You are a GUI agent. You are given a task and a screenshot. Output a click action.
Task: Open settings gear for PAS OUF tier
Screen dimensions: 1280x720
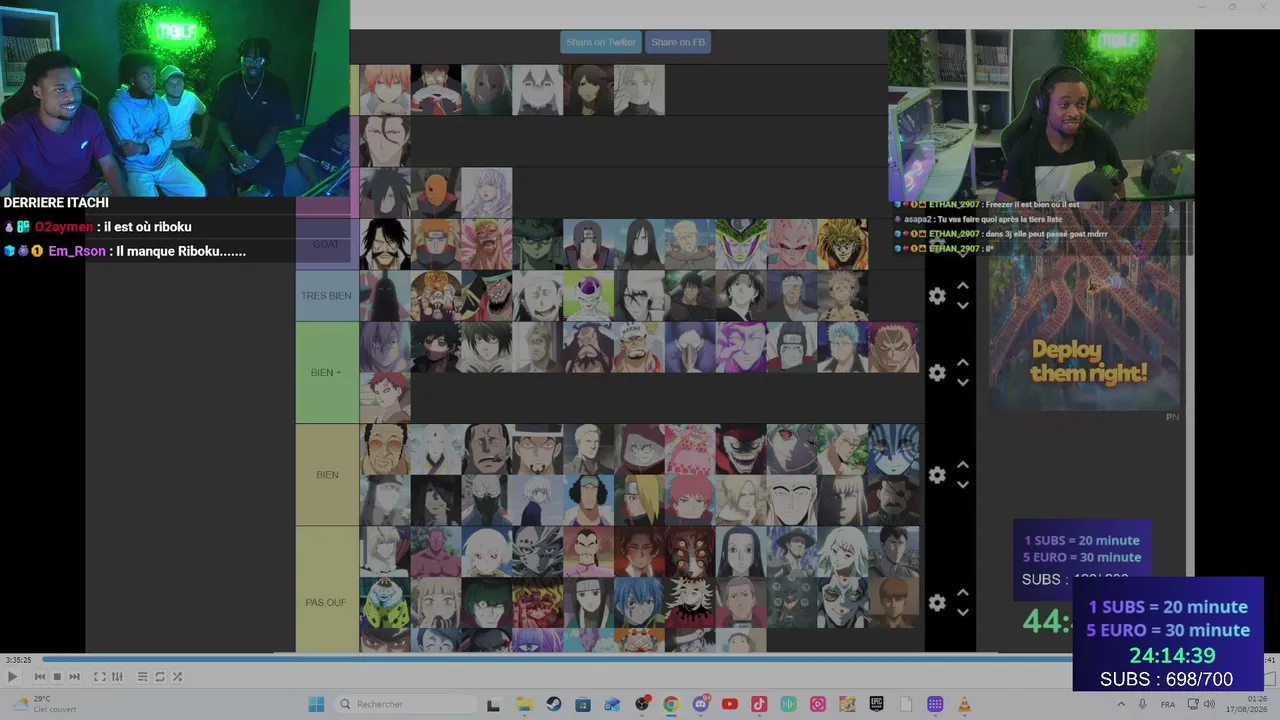pyautogui.click(x=937, y=603)
